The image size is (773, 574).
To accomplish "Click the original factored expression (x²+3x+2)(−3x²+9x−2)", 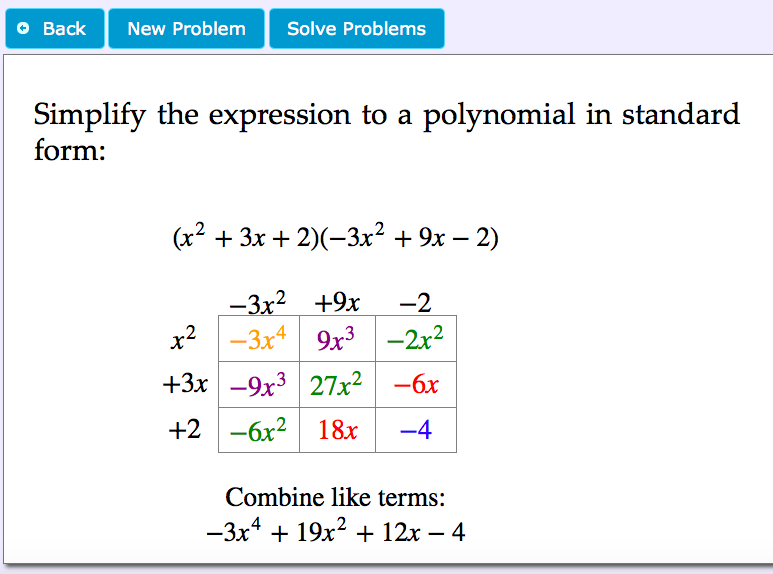I will pos(335,239).
